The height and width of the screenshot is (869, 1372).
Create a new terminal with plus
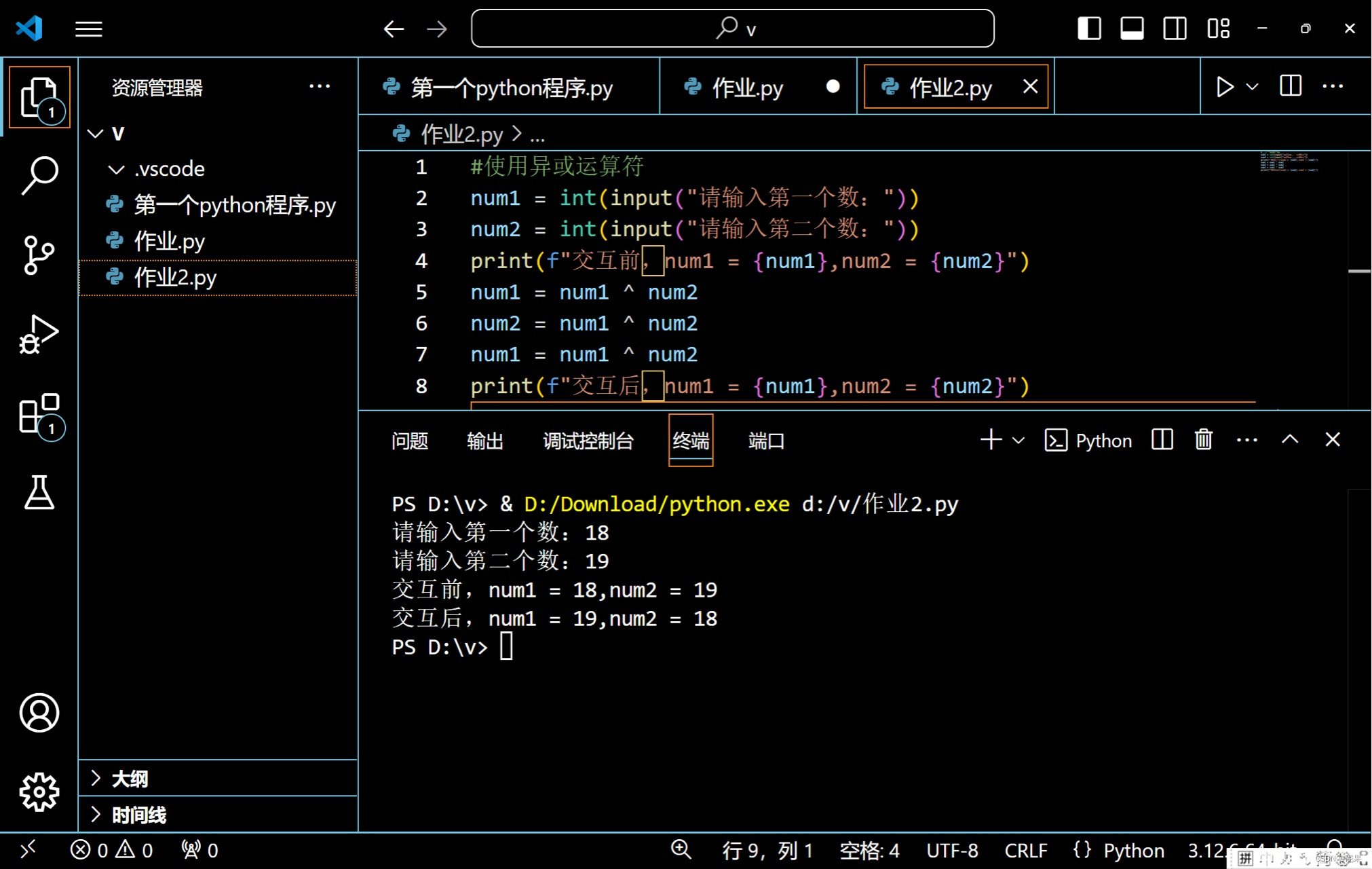[991, 440]
